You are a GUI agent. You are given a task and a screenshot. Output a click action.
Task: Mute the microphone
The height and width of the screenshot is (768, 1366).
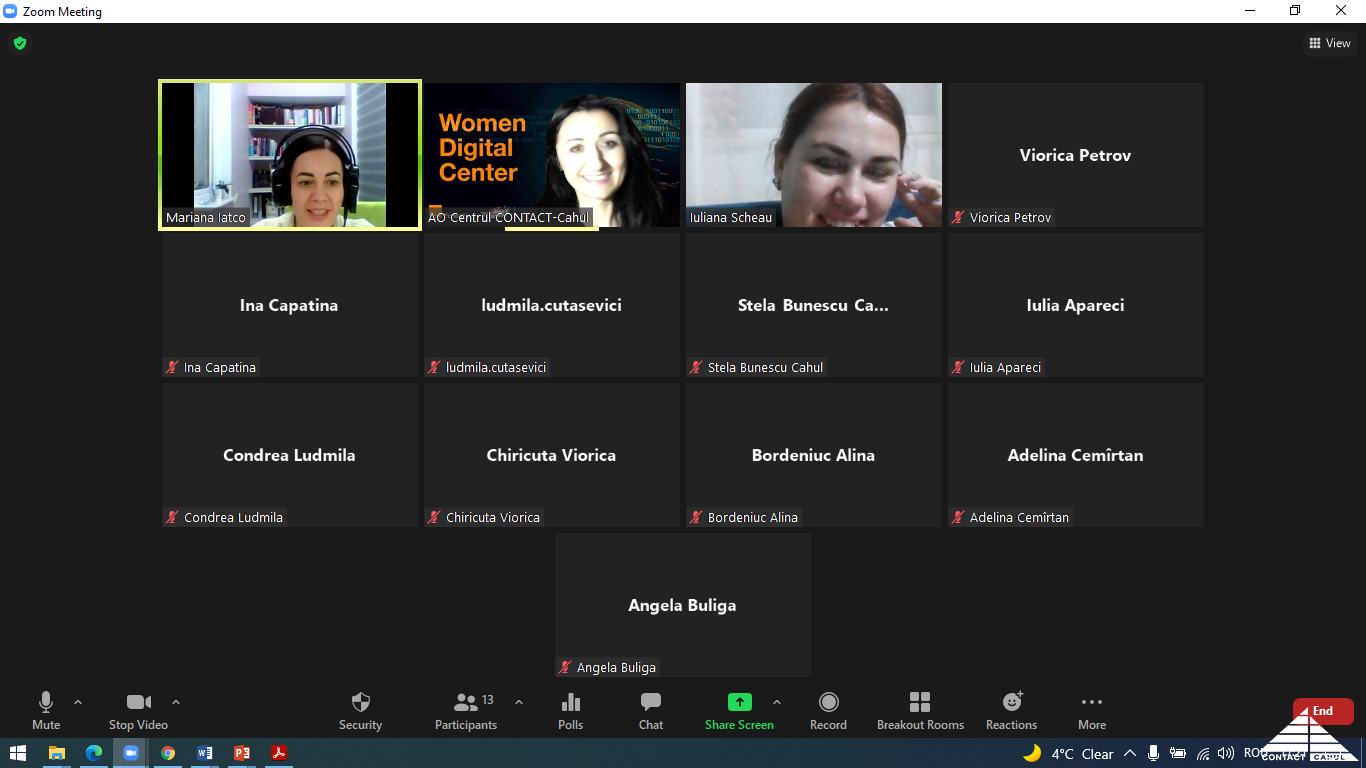(x=46, y=711)
